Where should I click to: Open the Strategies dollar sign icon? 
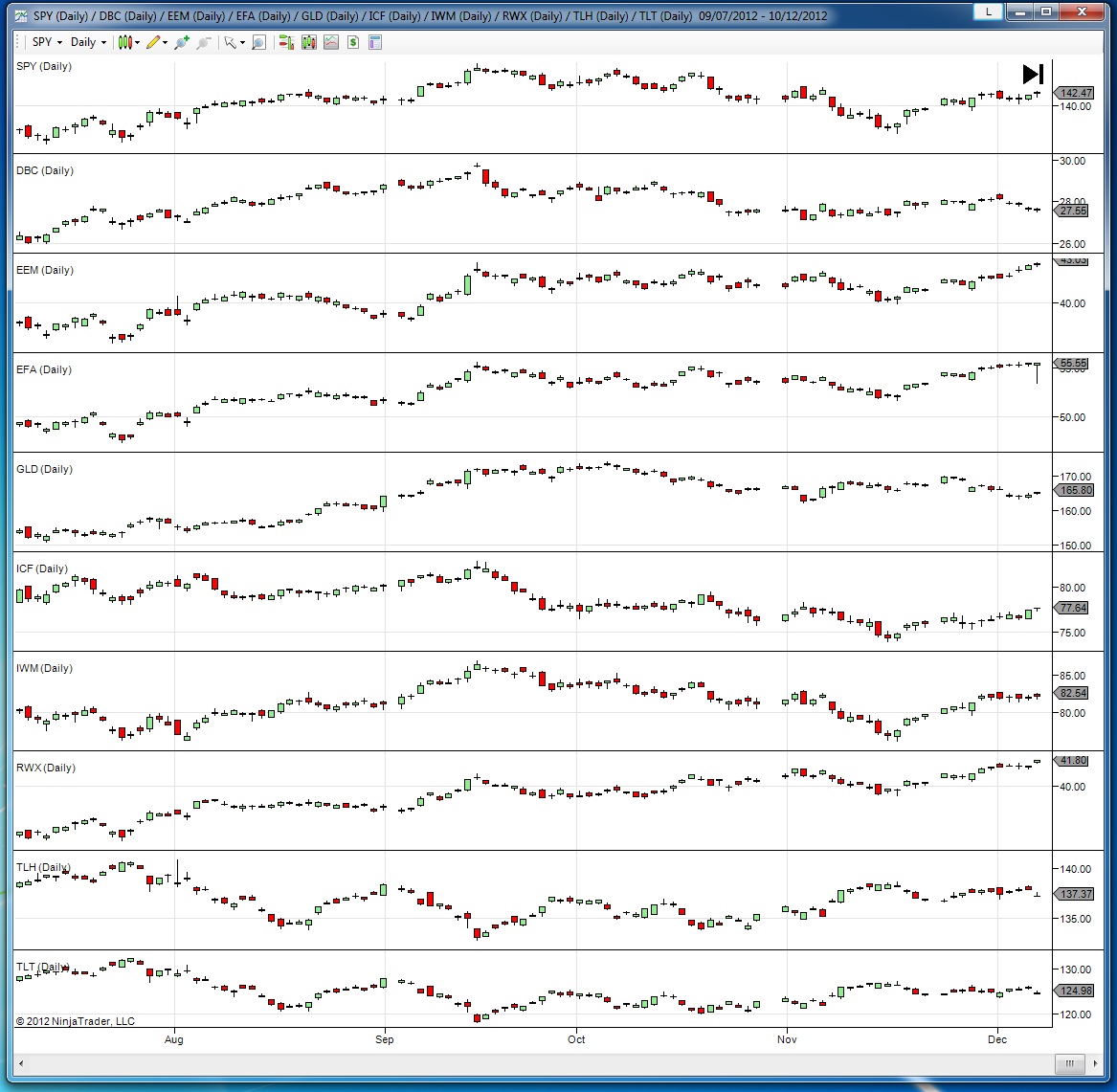[352, 43]
